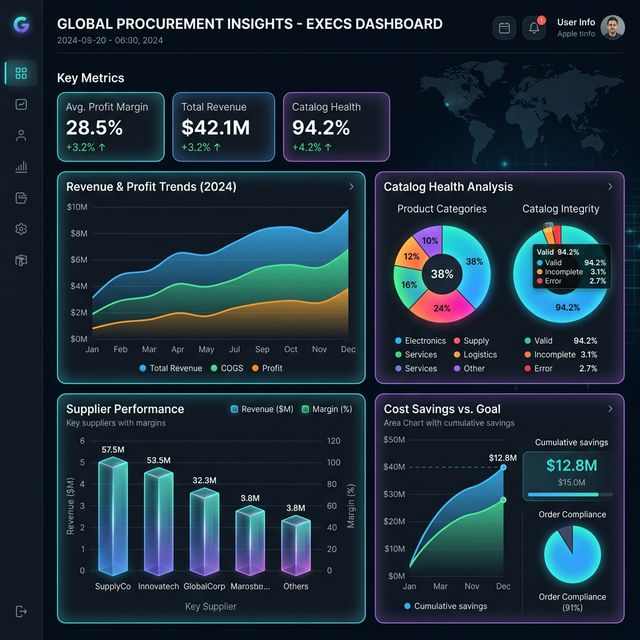Click the Total Revenue $42.1M card
The width and height of the screenshot is (640, 640).
[x=223, y=127]
